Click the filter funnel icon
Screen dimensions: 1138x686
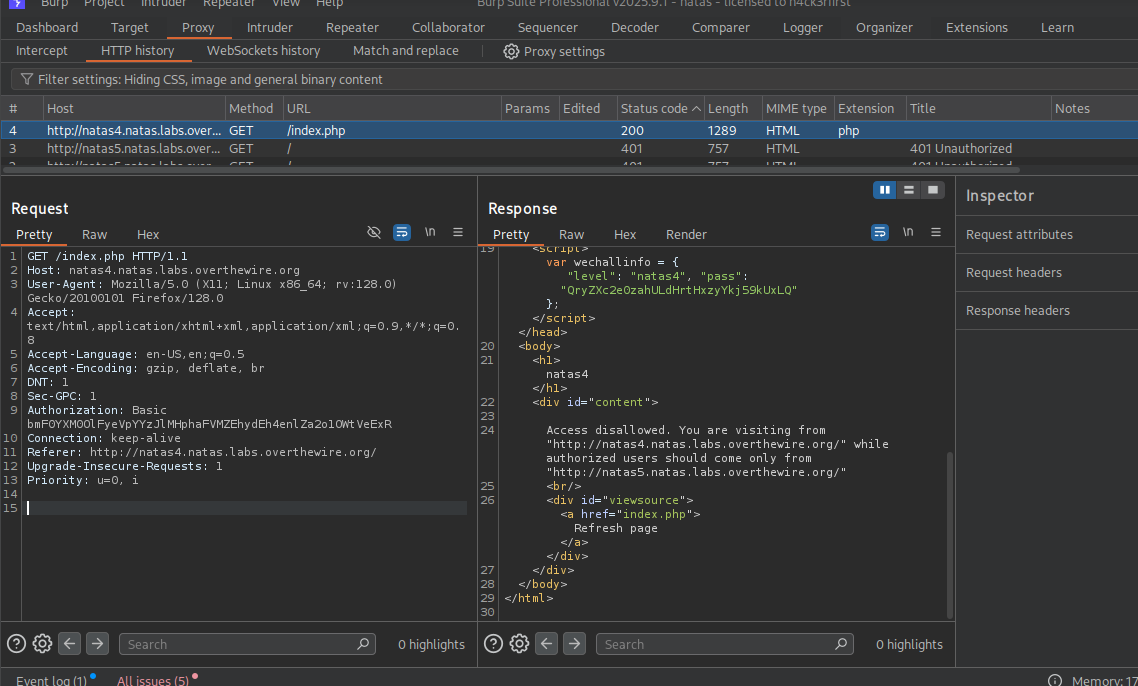click(27, 79)
